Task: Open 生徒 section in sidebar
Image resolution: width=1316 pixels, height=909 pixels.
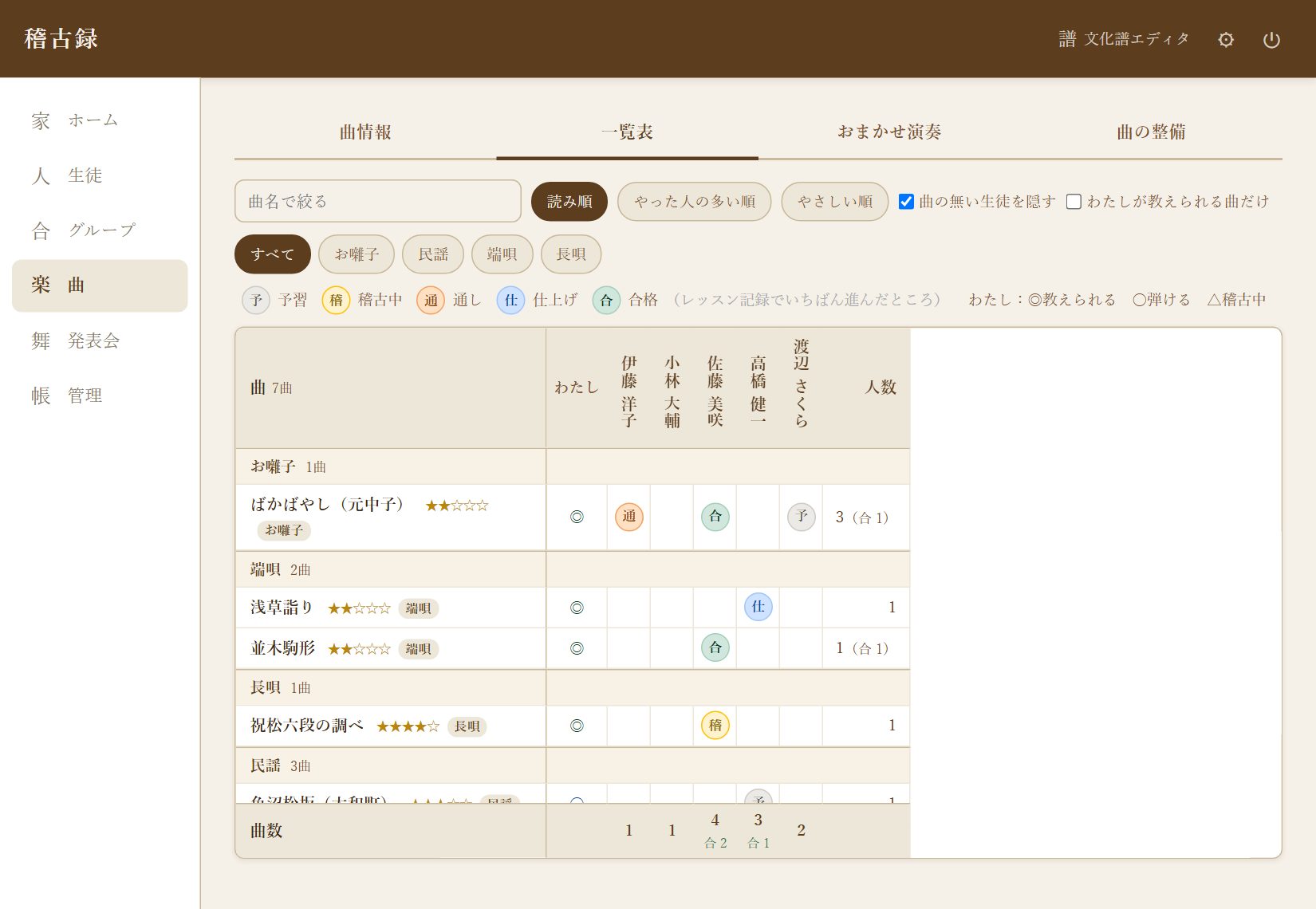Action: pos(100,175)
